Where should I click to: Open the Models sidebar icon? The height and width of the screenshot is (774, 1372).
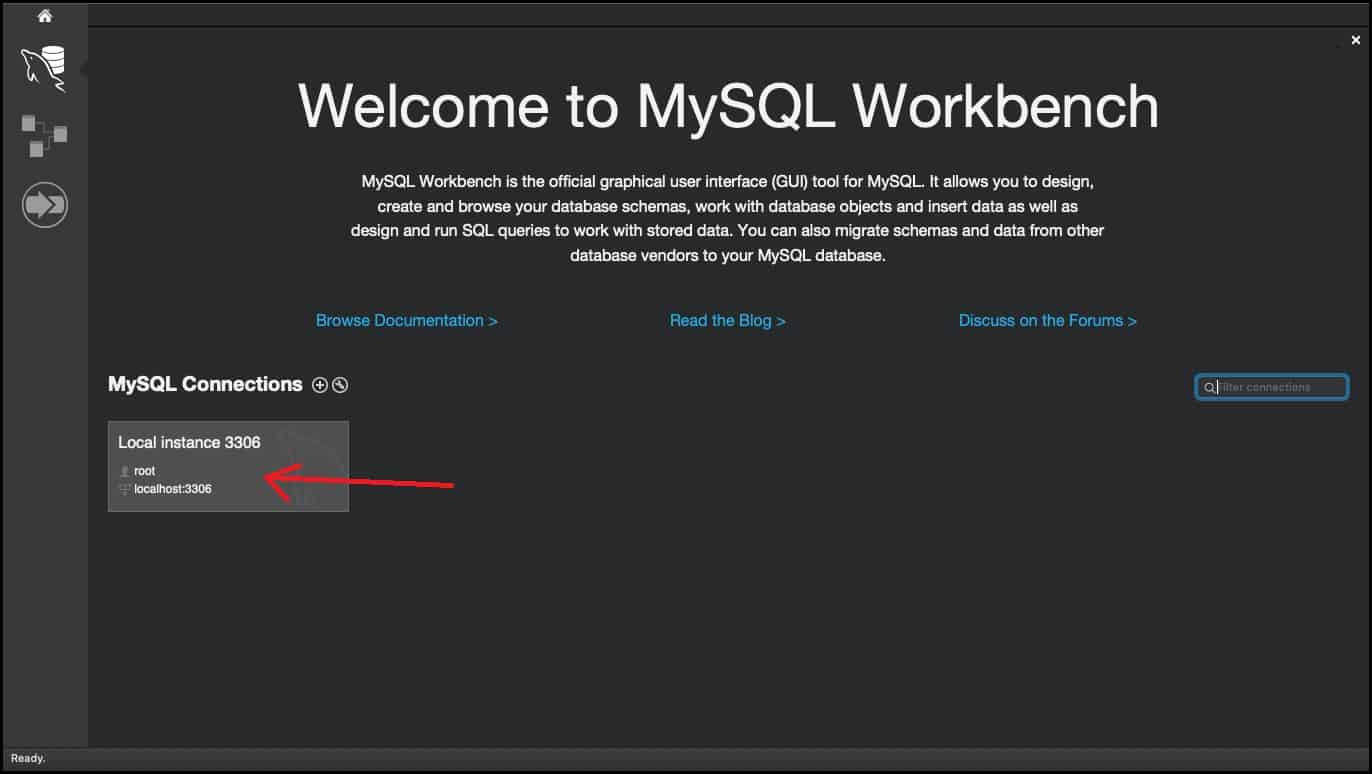[x=44, y=135]
